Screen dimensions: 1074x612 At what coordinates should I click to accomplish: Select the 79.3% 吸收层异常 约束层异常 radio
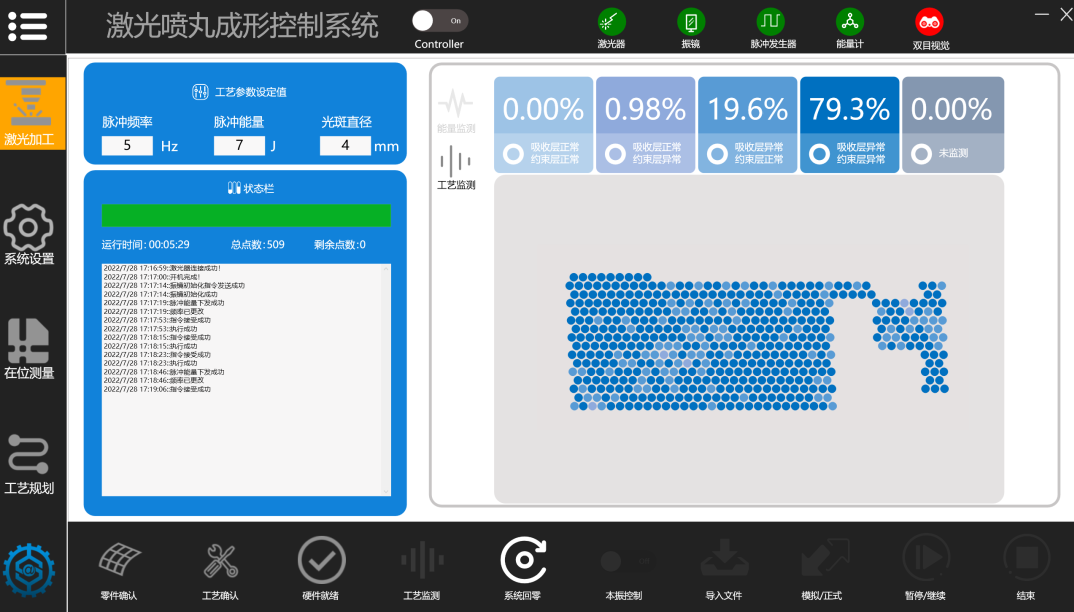coord(819,154)
